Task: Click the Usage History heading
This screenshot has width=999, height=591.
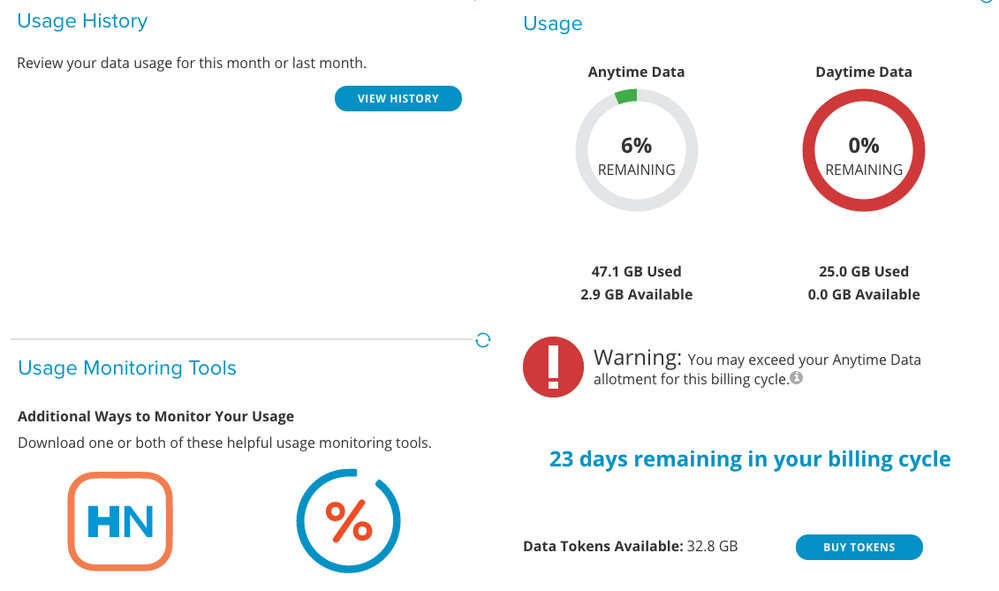Action: pos(82,21)
